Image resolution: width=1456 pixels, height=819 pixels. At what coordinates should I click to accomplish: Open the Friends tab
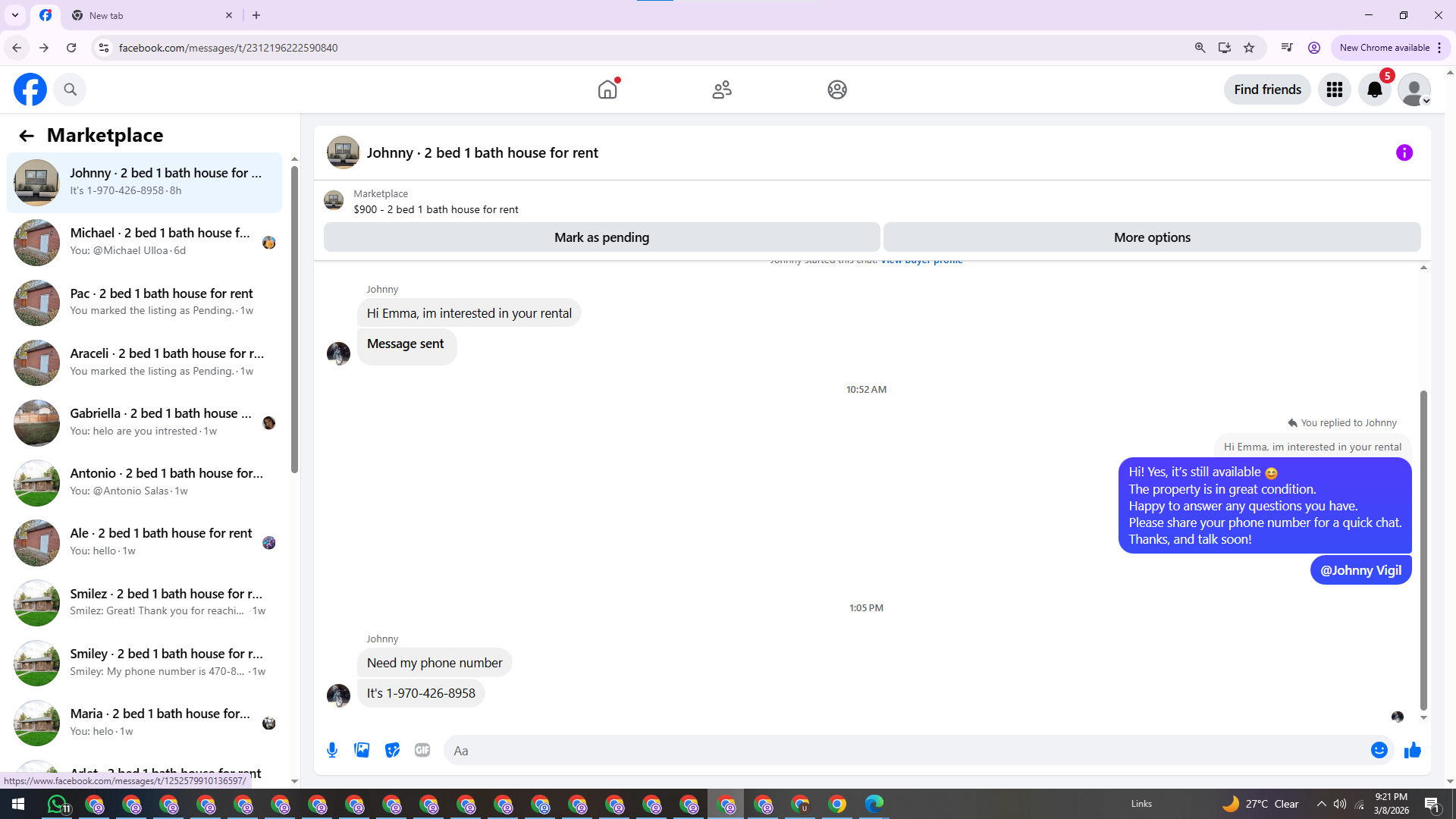pos(722,89)
